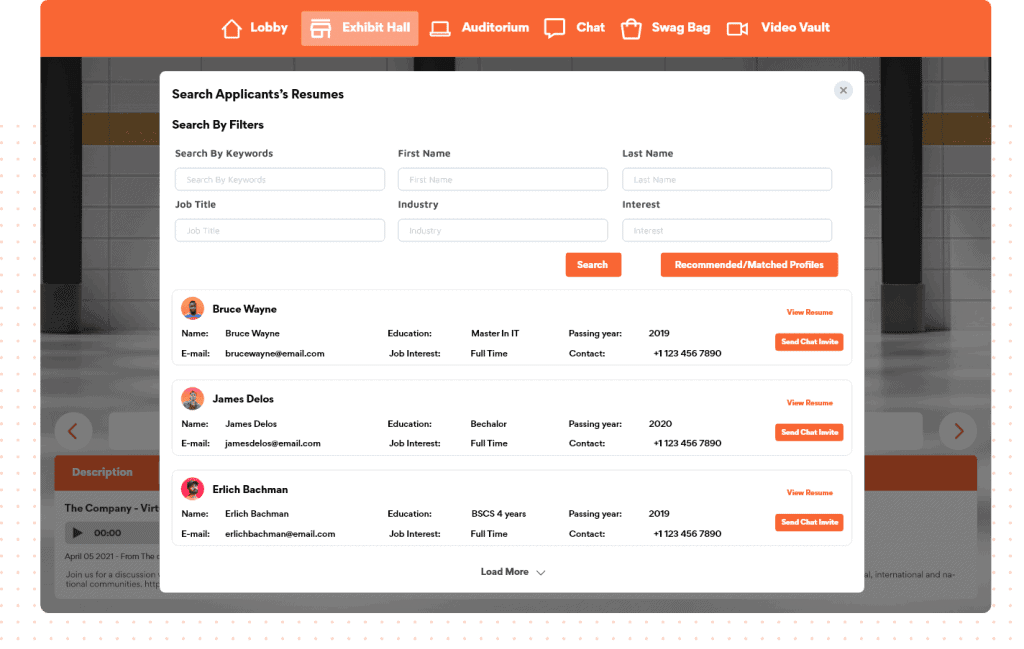This screenshot has width=1024, height=649.
Task: Click the Exhibit Hall booth icon
Action: 320,28
